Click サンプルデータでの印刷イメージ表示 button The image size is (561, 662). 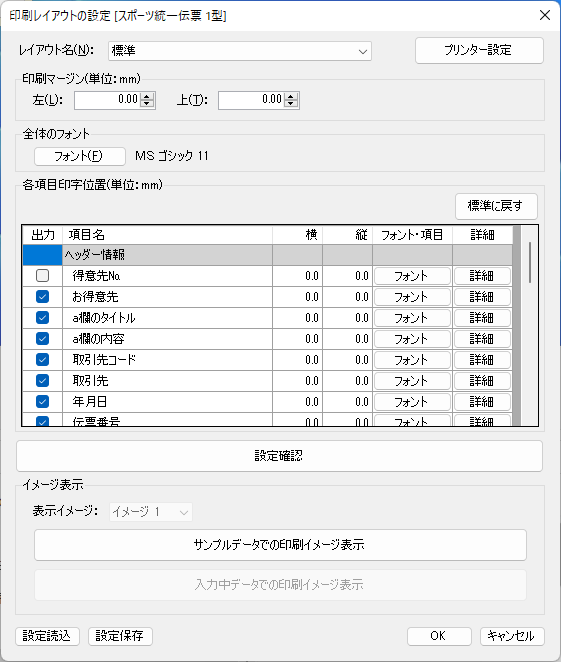click(x=280, y=545)
